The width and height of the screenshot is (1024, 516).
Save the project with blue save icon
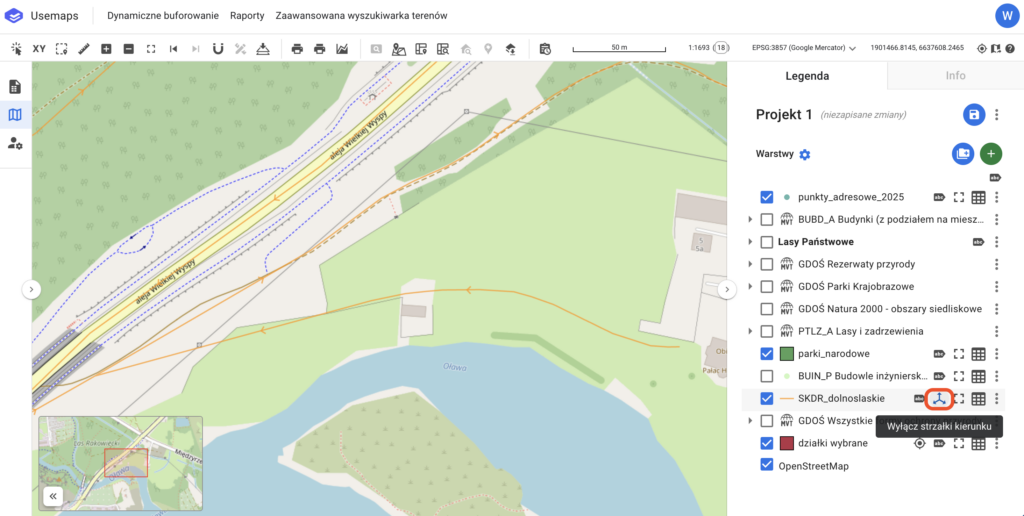coord(973,114)
